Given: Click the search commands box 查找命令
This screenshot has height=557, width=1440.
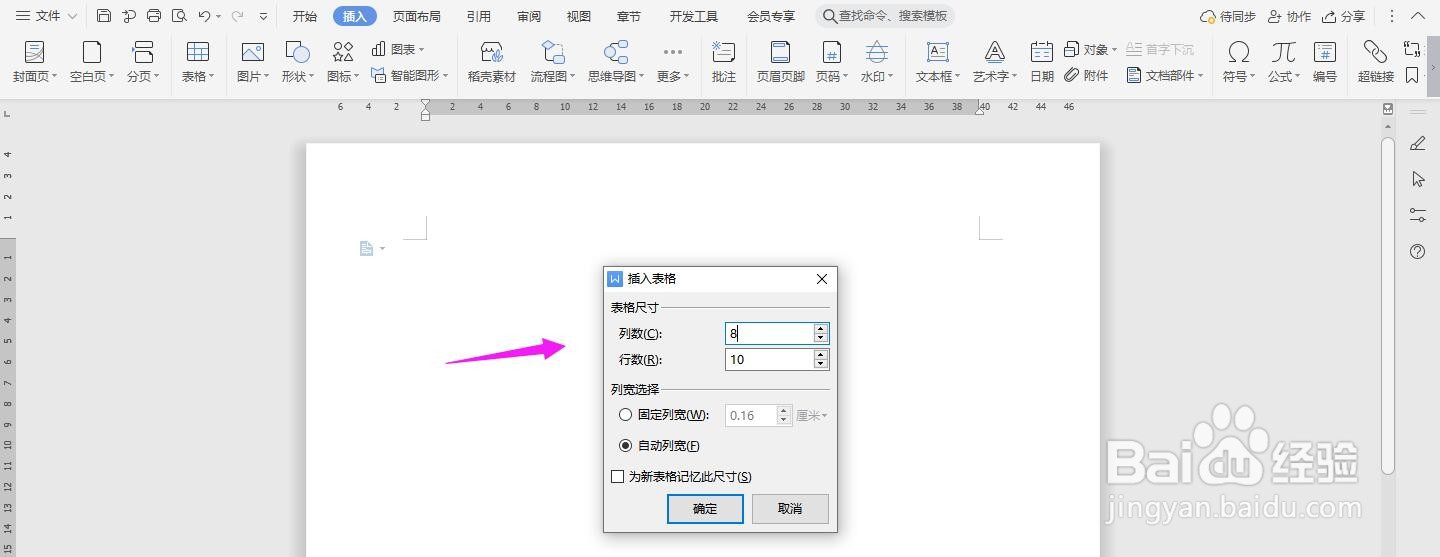Looking at the screenshot, I should 885,16.
